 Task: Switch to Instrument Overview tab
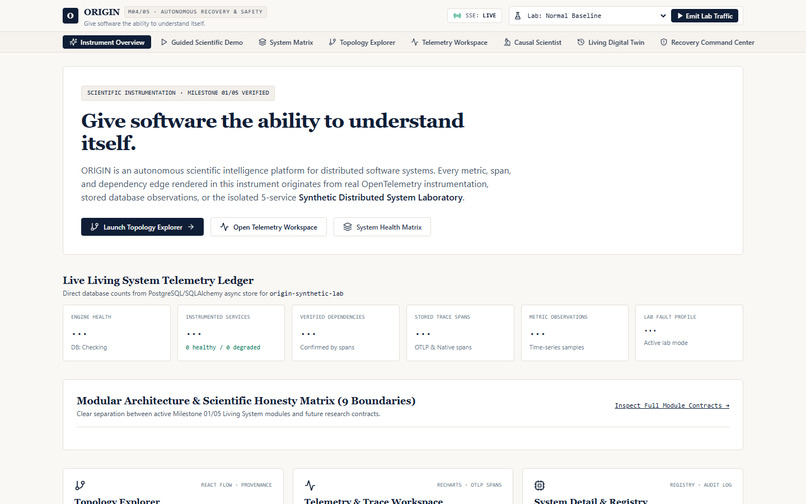tap(107, 42)
